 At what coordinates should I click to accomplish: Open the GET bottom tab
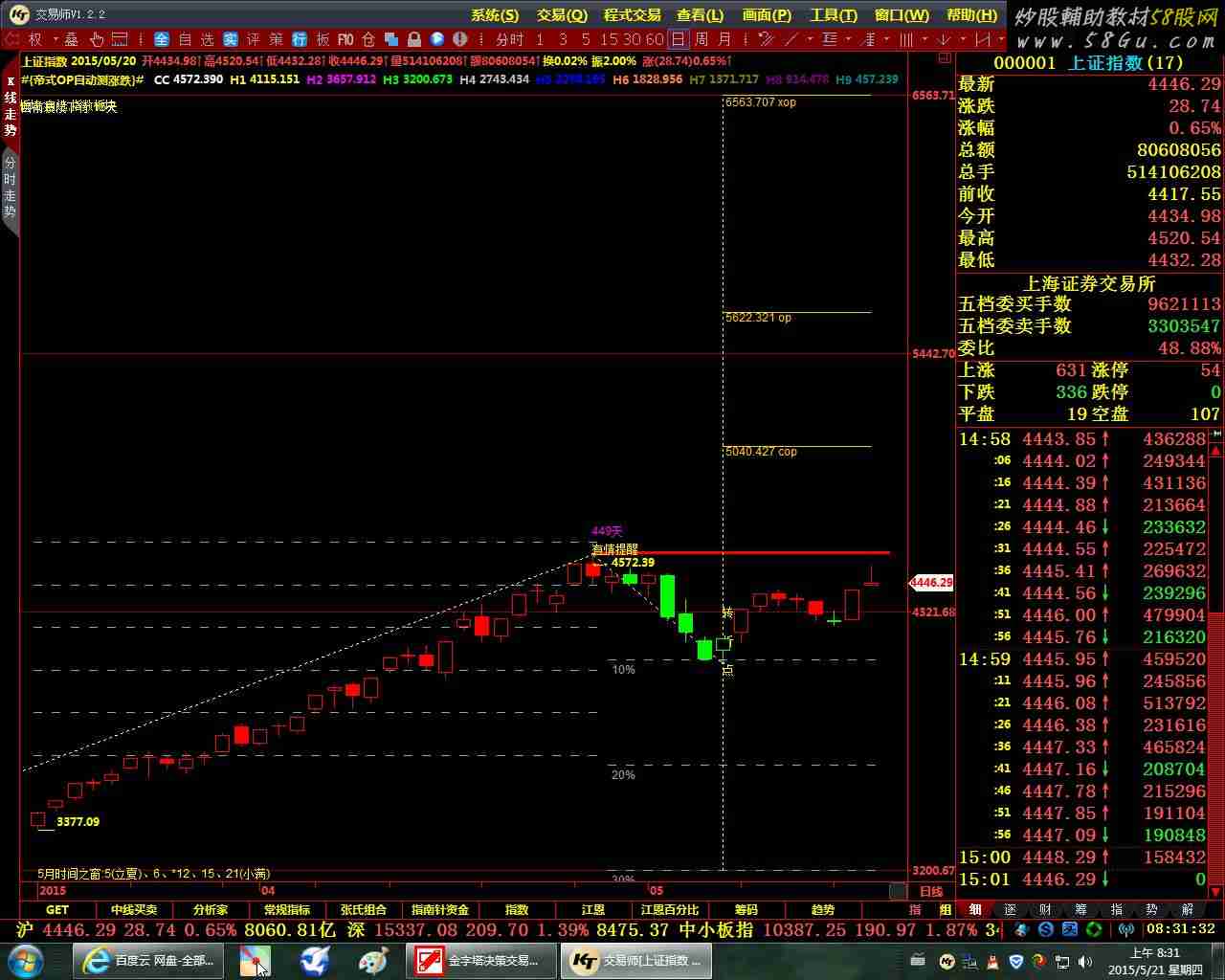[x=57, y=910]
